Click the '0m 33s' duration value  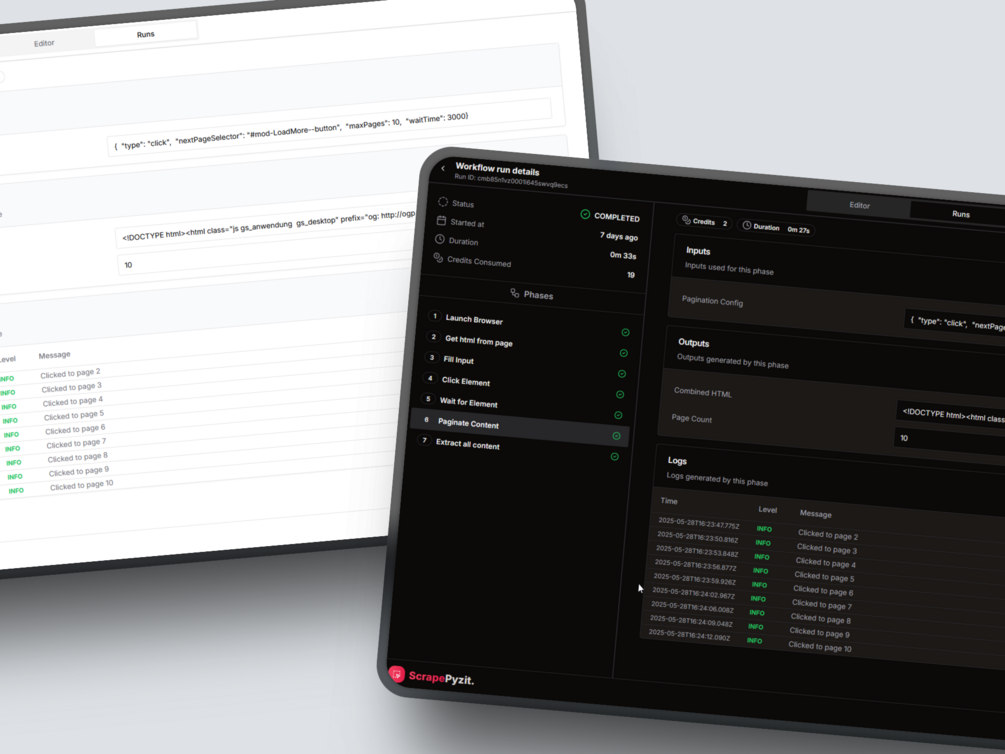(x=623, y=255)
